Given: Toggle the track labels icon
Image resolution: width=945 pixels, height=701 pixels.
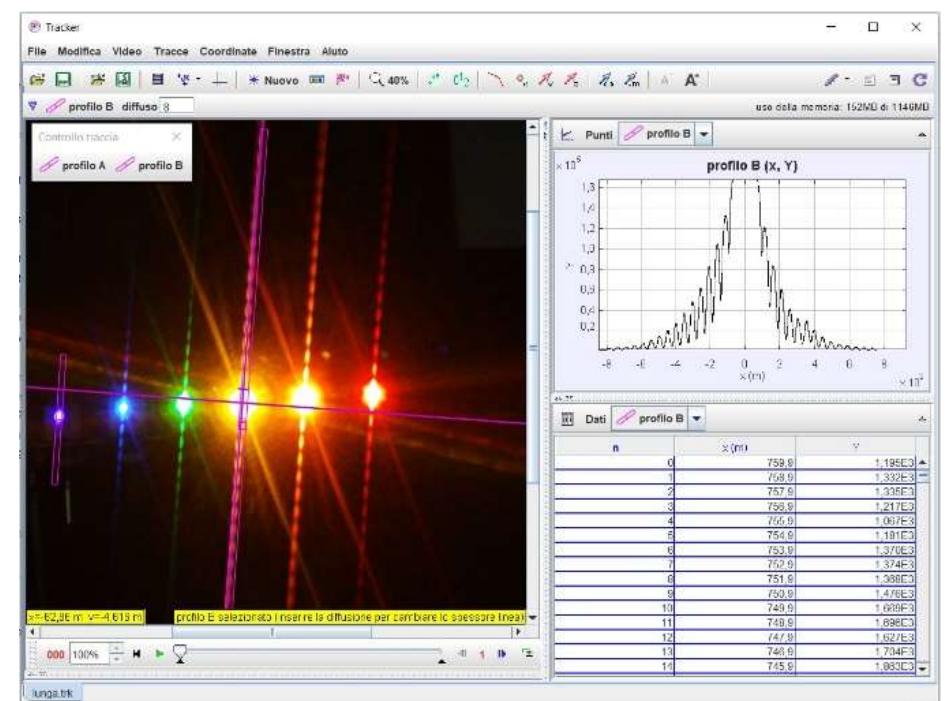Looking at the screenshot, I should [x=461, y=80].
